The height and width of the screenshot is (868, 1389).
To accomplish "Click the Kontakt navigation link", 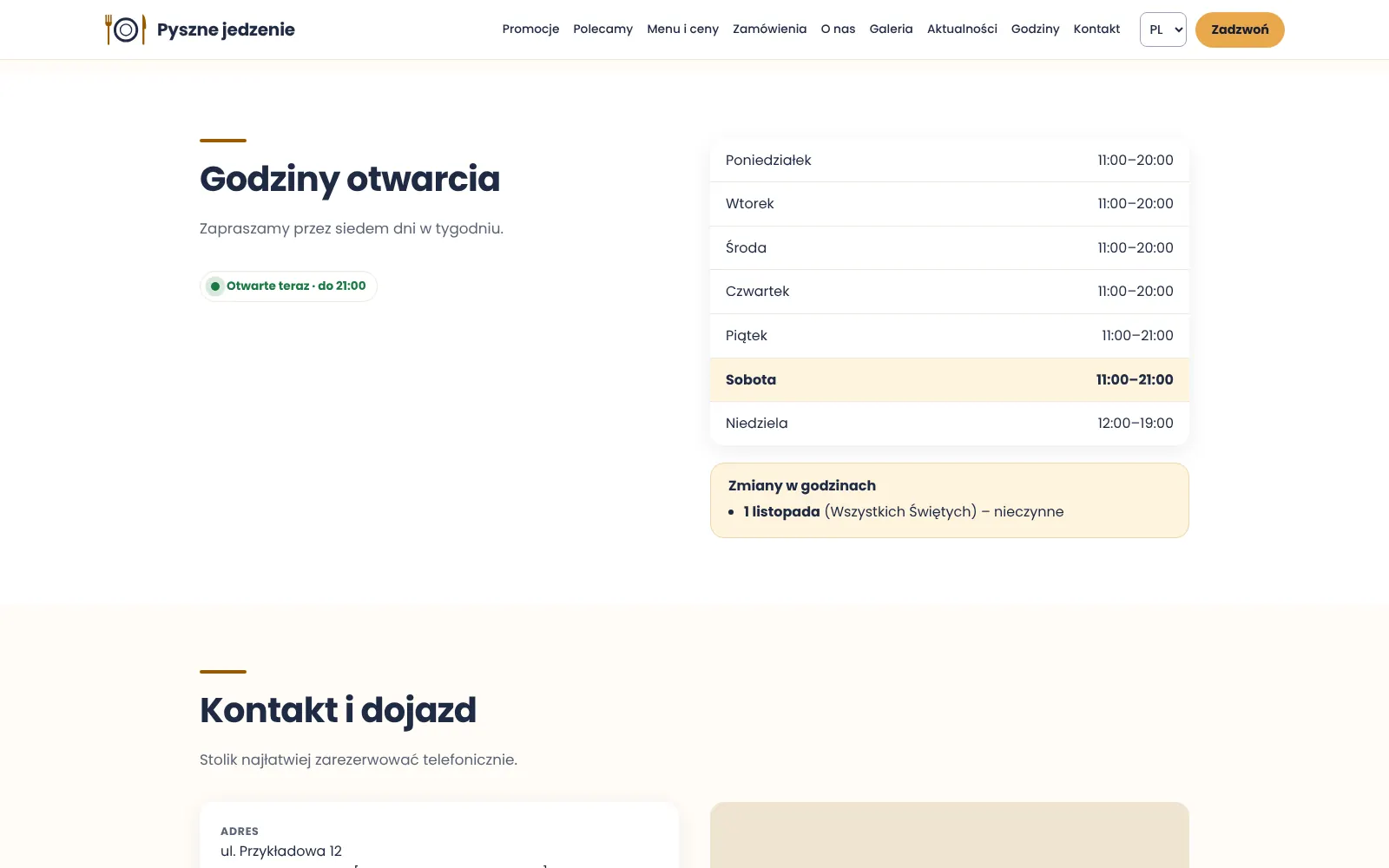I will point(1096,30).
